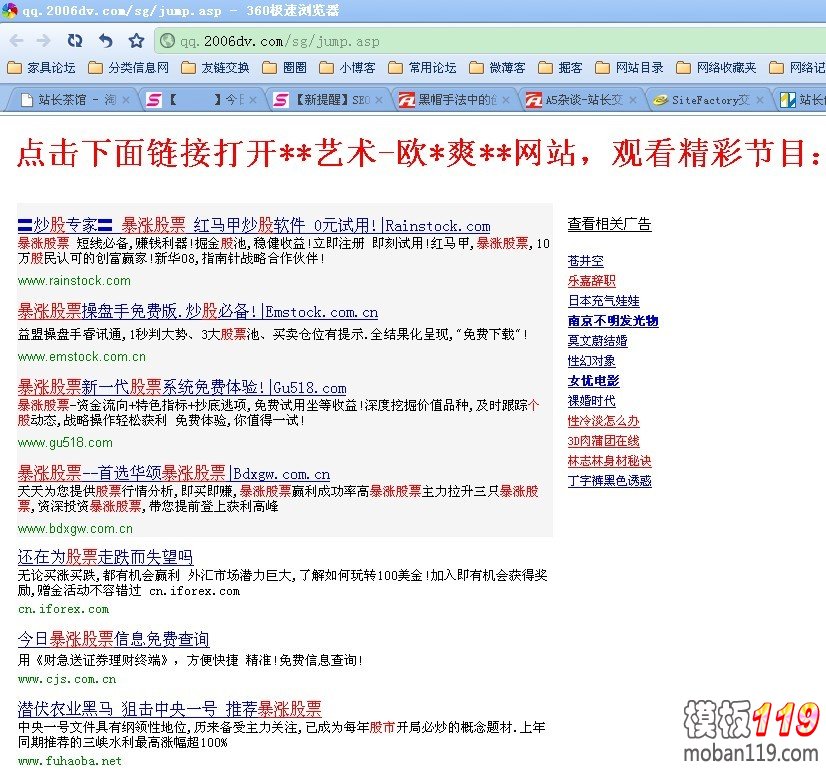
Task: Open the Gu518.com 股票系统免费体验 ad link
Action: click(182, 388)
